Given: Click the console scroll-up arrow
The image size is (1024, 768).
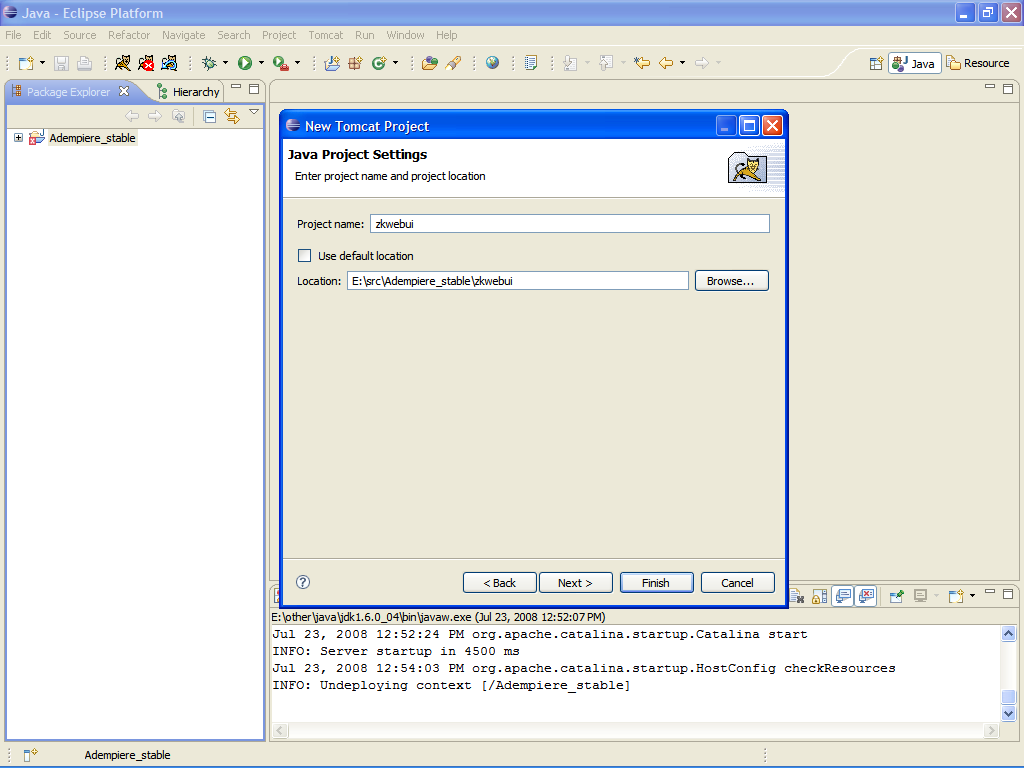Looking at the screenshot, I should [1008, 633].
